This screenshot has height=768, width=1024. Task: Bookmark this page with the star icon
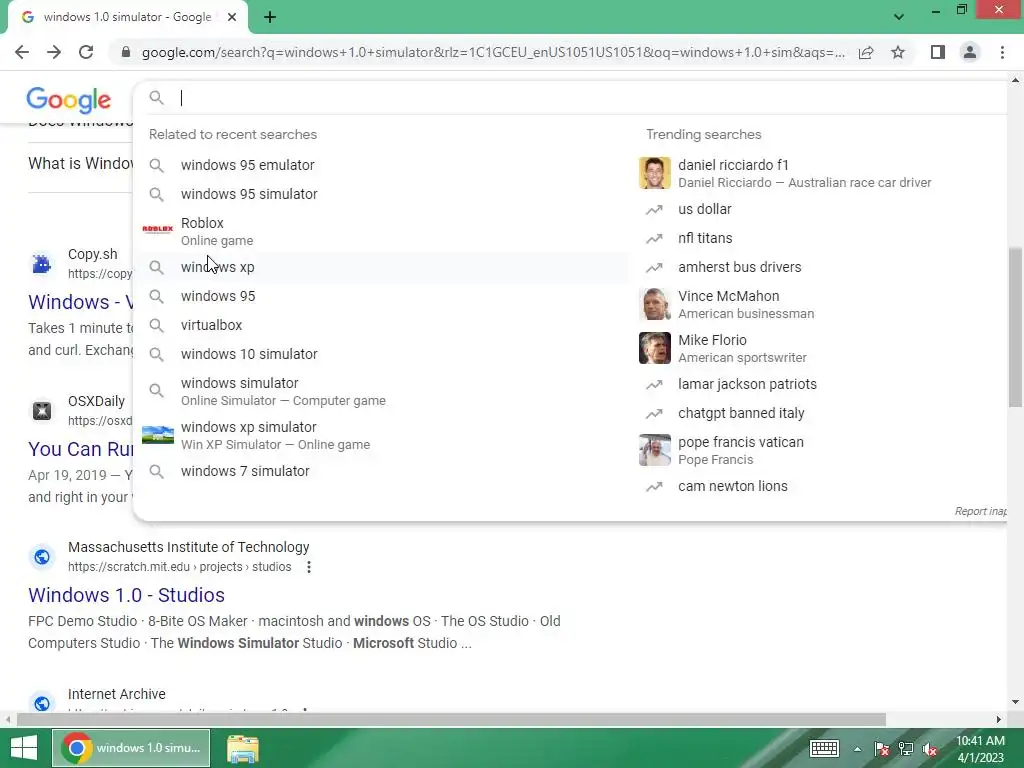pos(898,52)
